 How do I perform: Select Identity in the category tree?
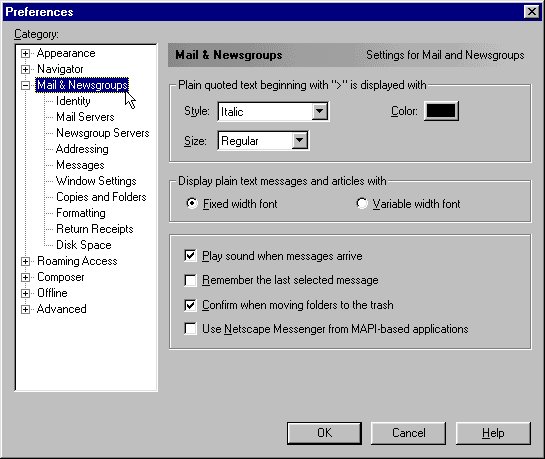(73, 101)
